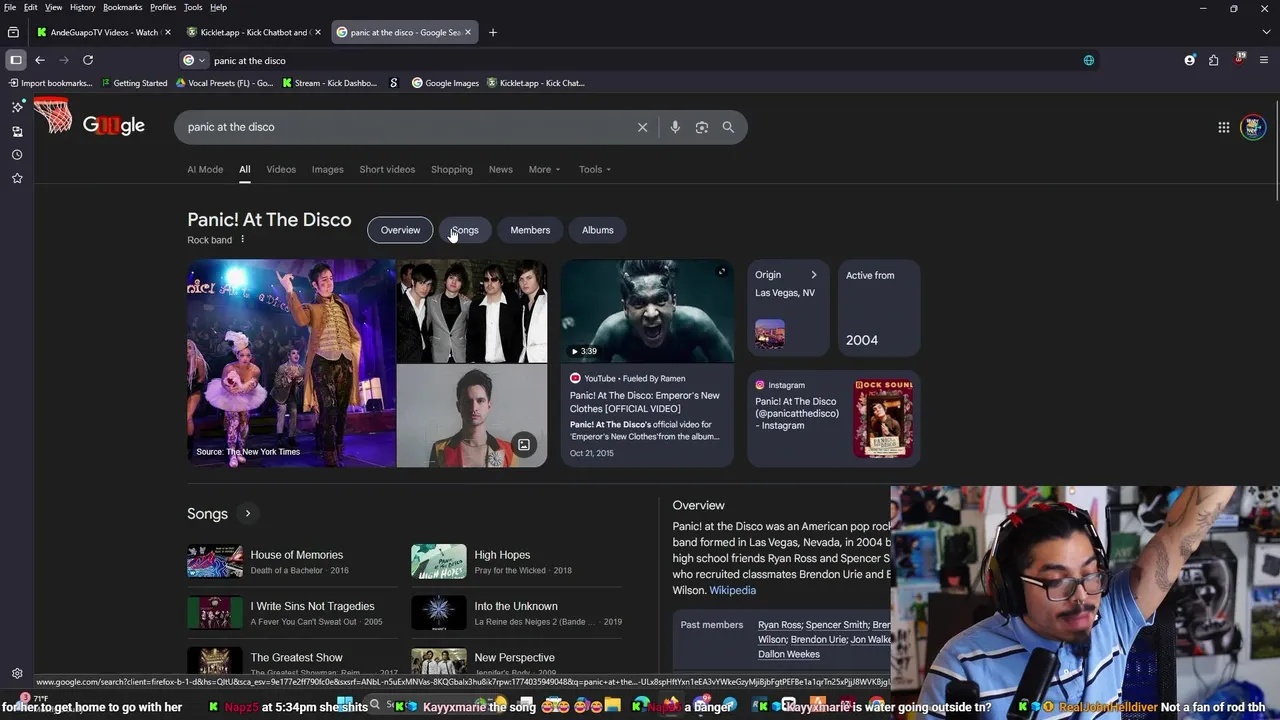
Task: Click translation globe icon in address bar
Action: click(x=1088, y=60)
